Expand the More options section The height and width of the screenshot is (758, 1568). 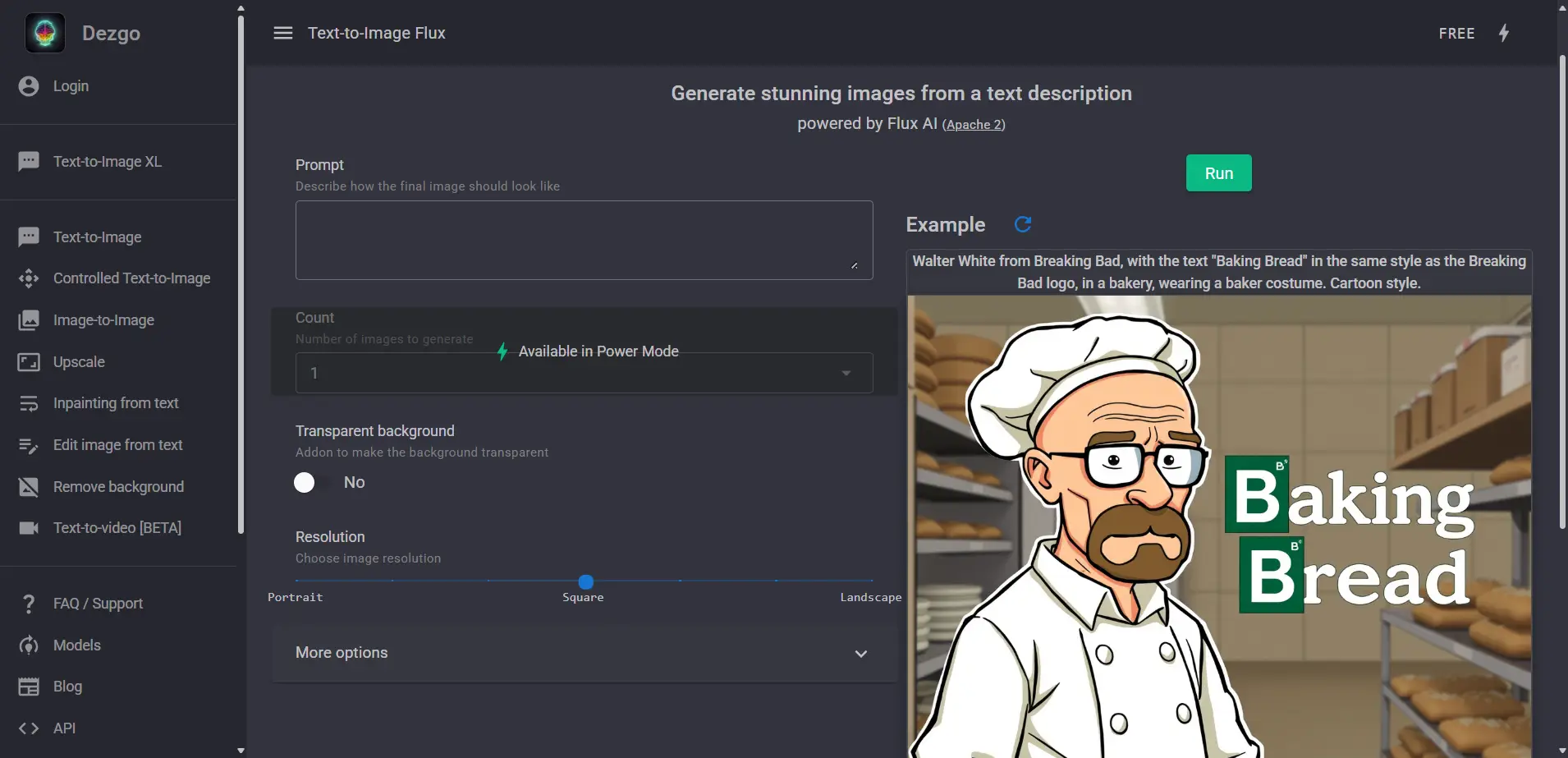coord(584,653)
